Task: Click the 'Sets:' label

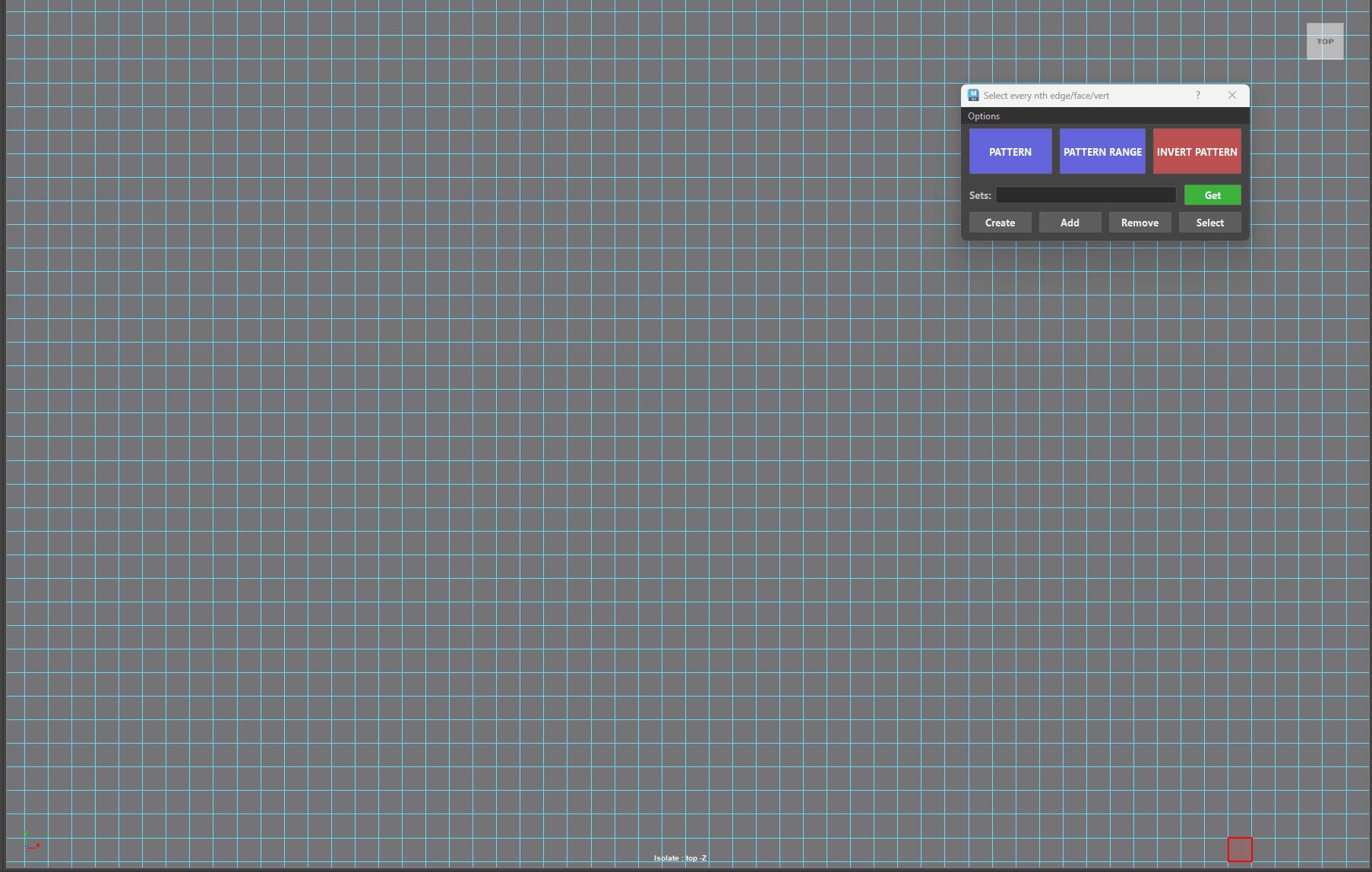Action: click(980, 195)
